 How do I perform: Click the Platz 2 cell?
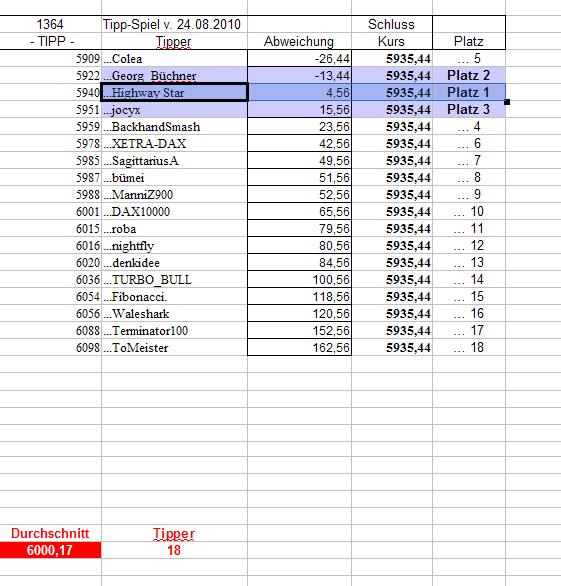(x=469, y=75)
